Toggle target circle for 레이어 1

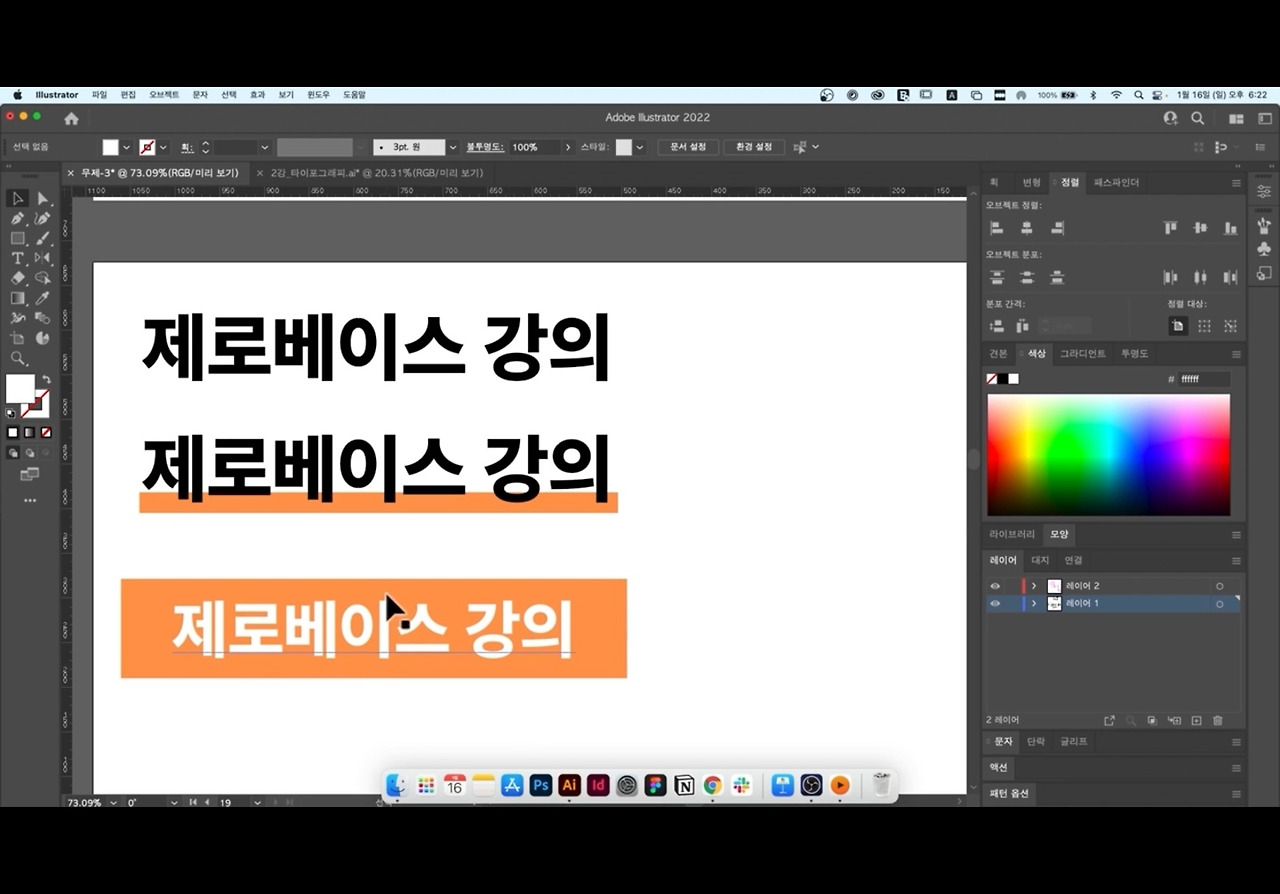(x=1219, y=604)
